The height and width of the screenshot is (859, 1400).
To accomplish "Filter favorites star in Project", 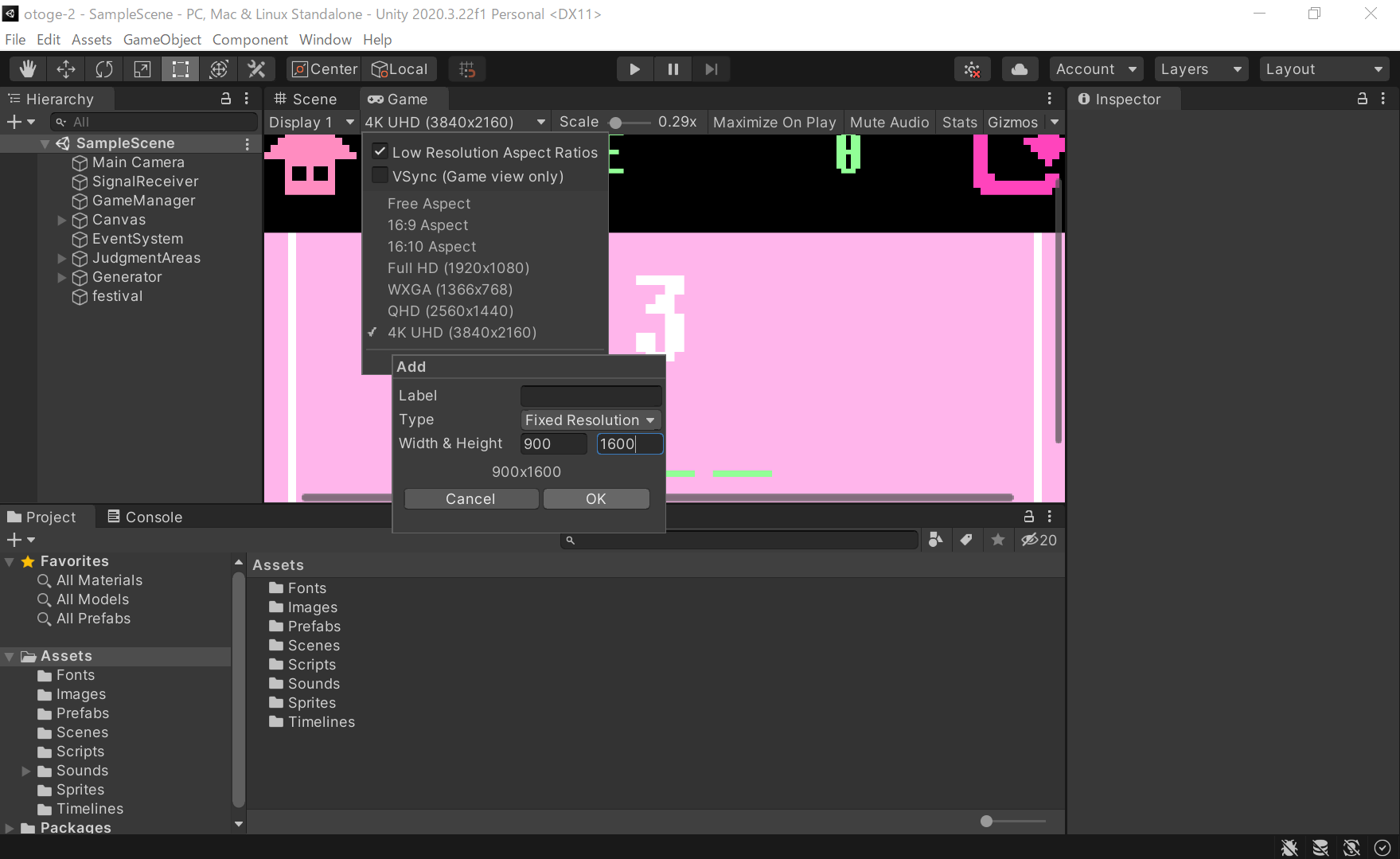I will tap(997, 540).
